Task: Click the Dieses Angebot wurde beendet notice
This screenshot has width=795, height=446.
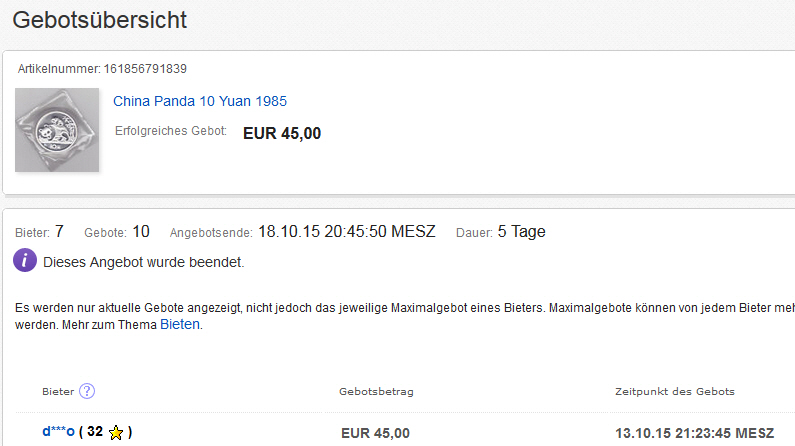Action: (143, 263)
